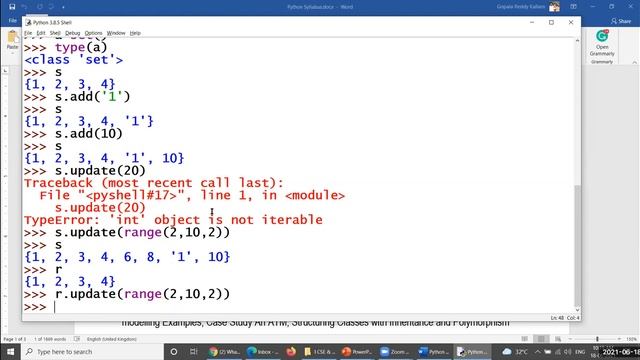Screen dimensions: 640x360
Task: Click the "s.add(10)" command line
Action: click(x=89, y=134)
